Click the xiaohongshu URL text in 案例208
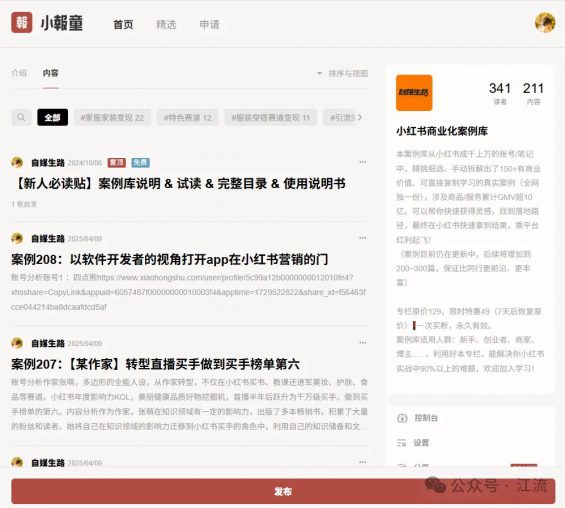Screen dimensions: 565x508 tap(188, 292)
